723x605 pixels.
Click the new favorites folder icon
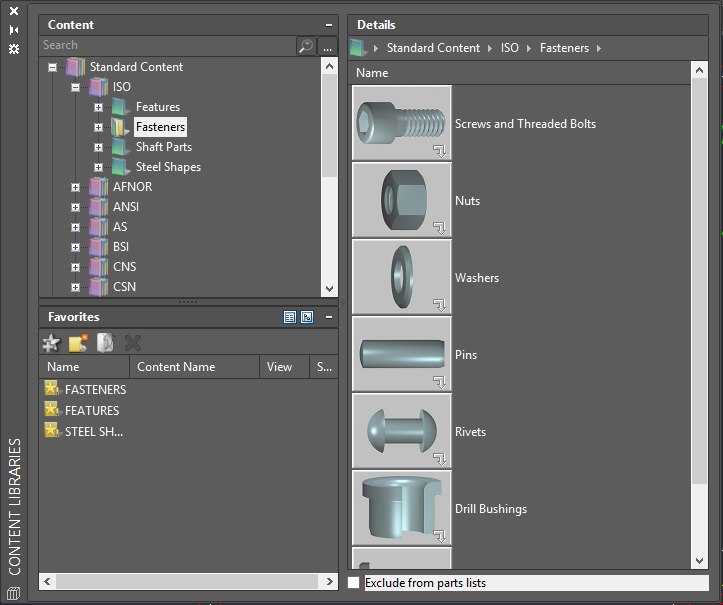point(78,343)
